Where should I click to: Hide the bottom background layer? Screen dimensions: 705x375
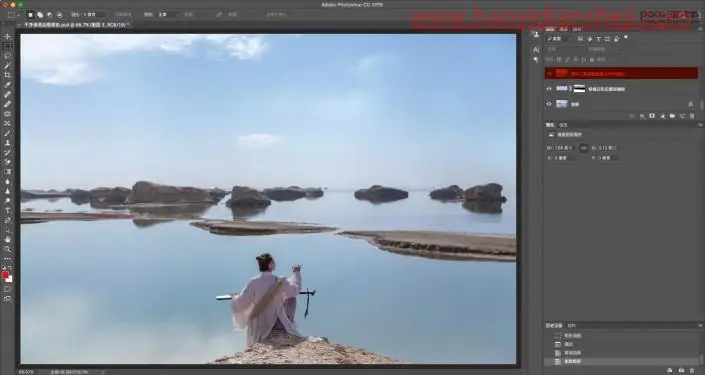[549, 104]
